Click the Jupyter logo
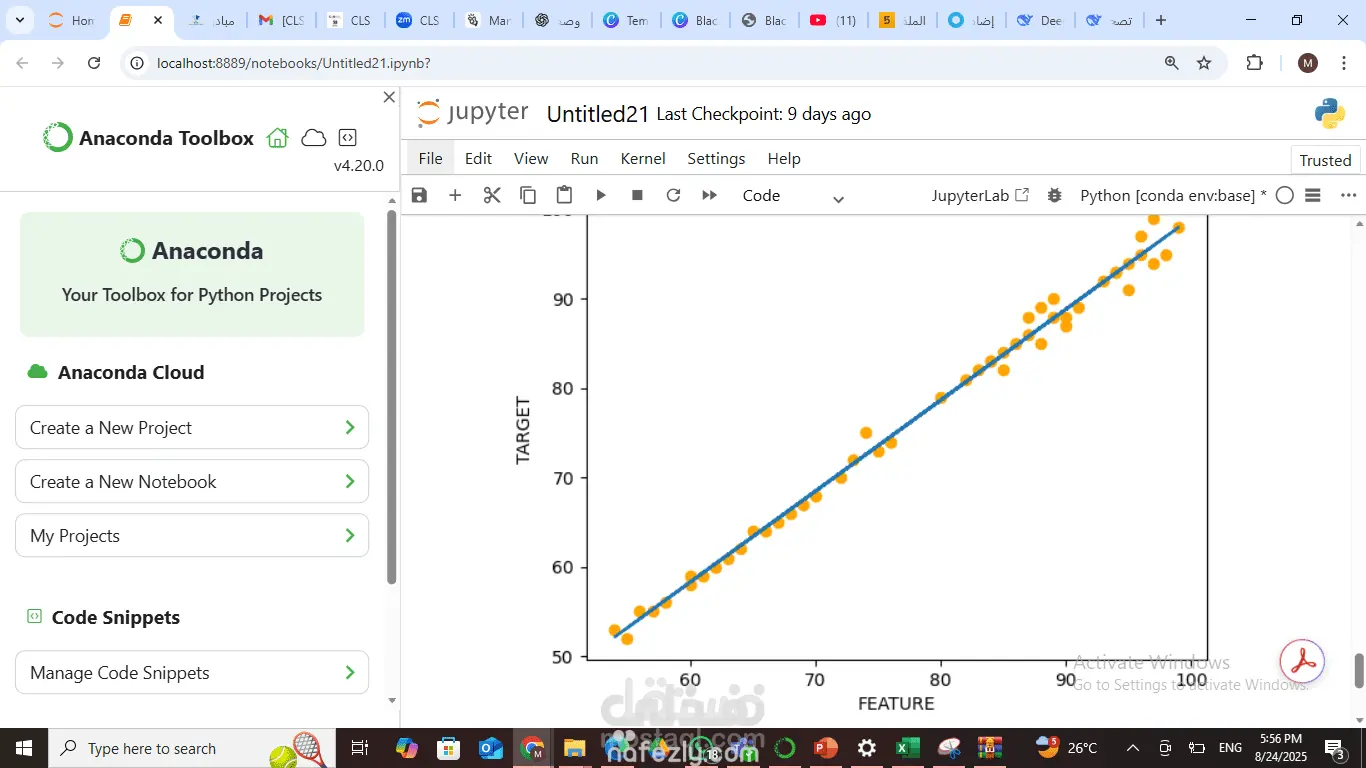The width and height of the screenshot is (1366, 768). [472, 113]
